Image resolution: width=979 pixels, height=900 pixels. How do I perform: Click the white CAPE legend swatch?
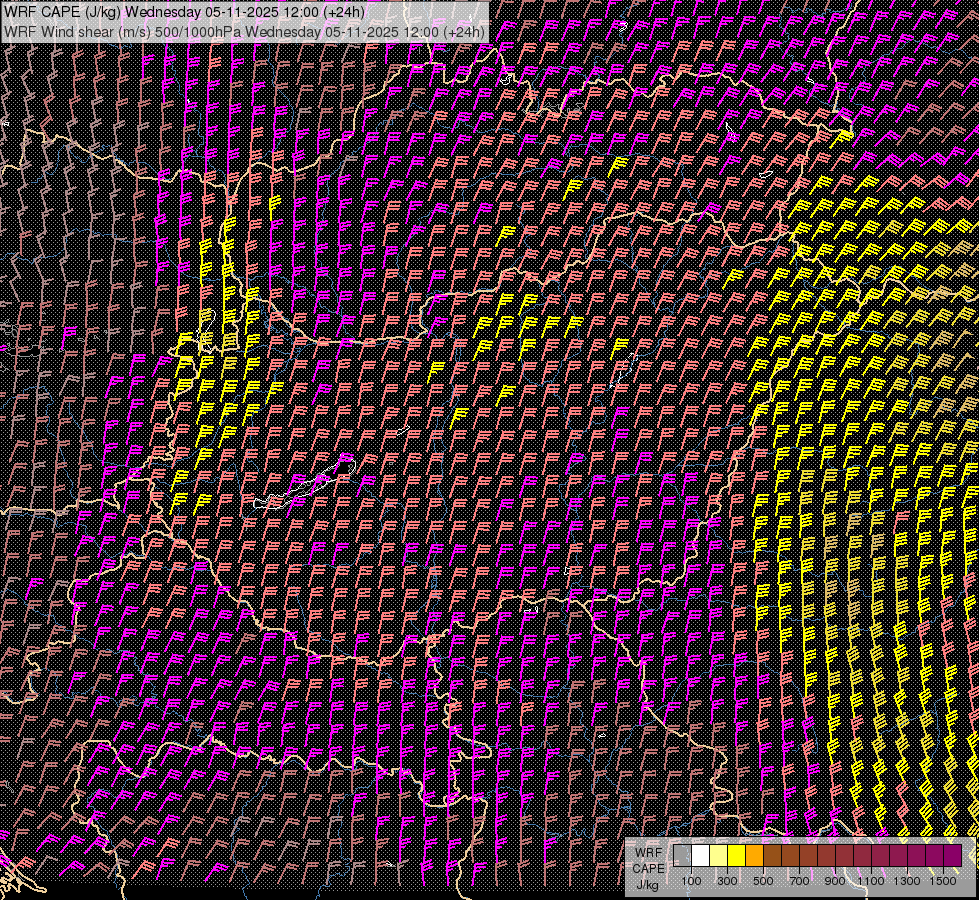tap(701, 855)
